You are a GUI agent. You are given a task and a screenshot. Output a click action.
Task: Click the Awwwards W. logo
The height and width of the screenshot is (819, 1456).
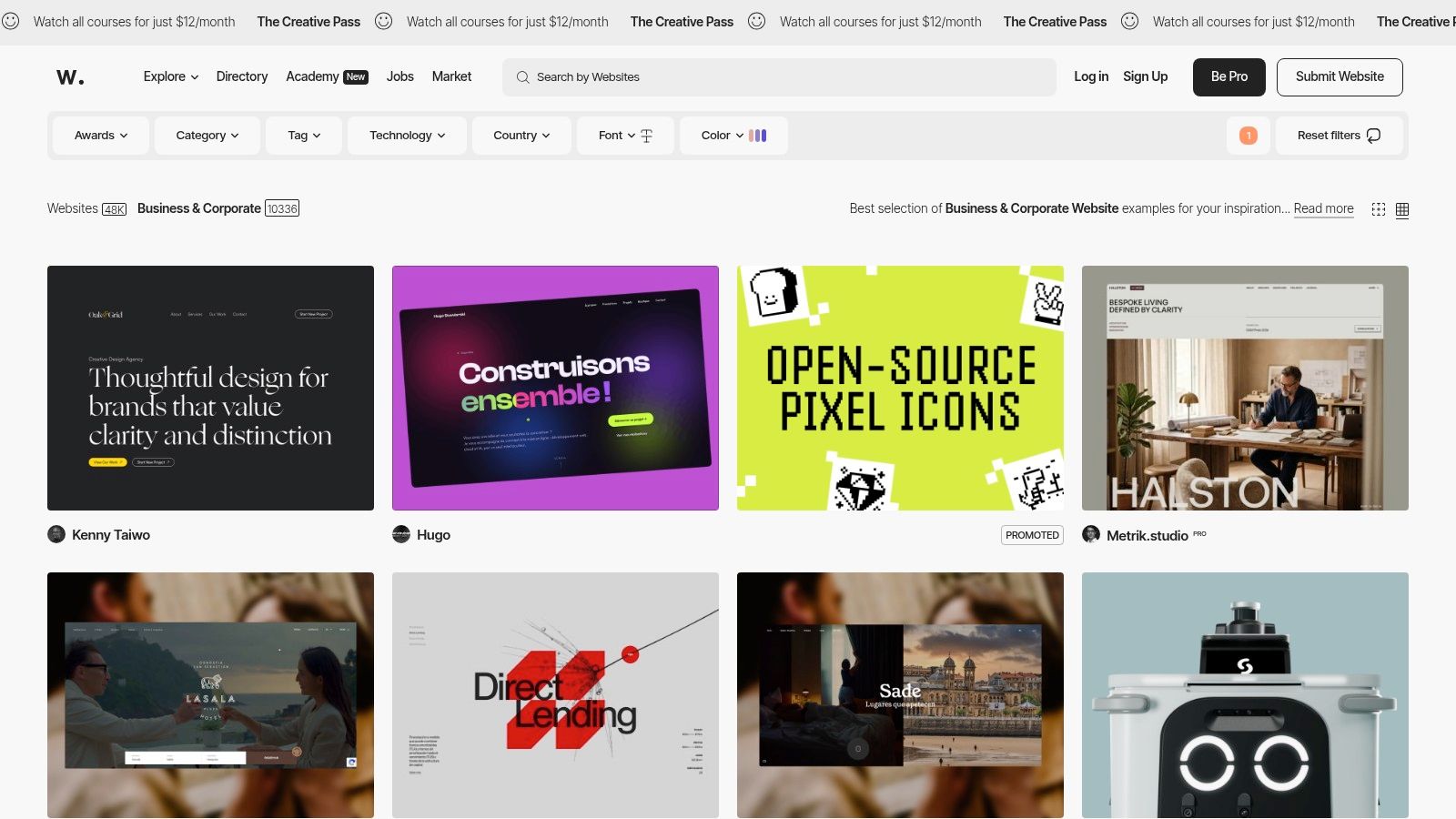point(70,77)
